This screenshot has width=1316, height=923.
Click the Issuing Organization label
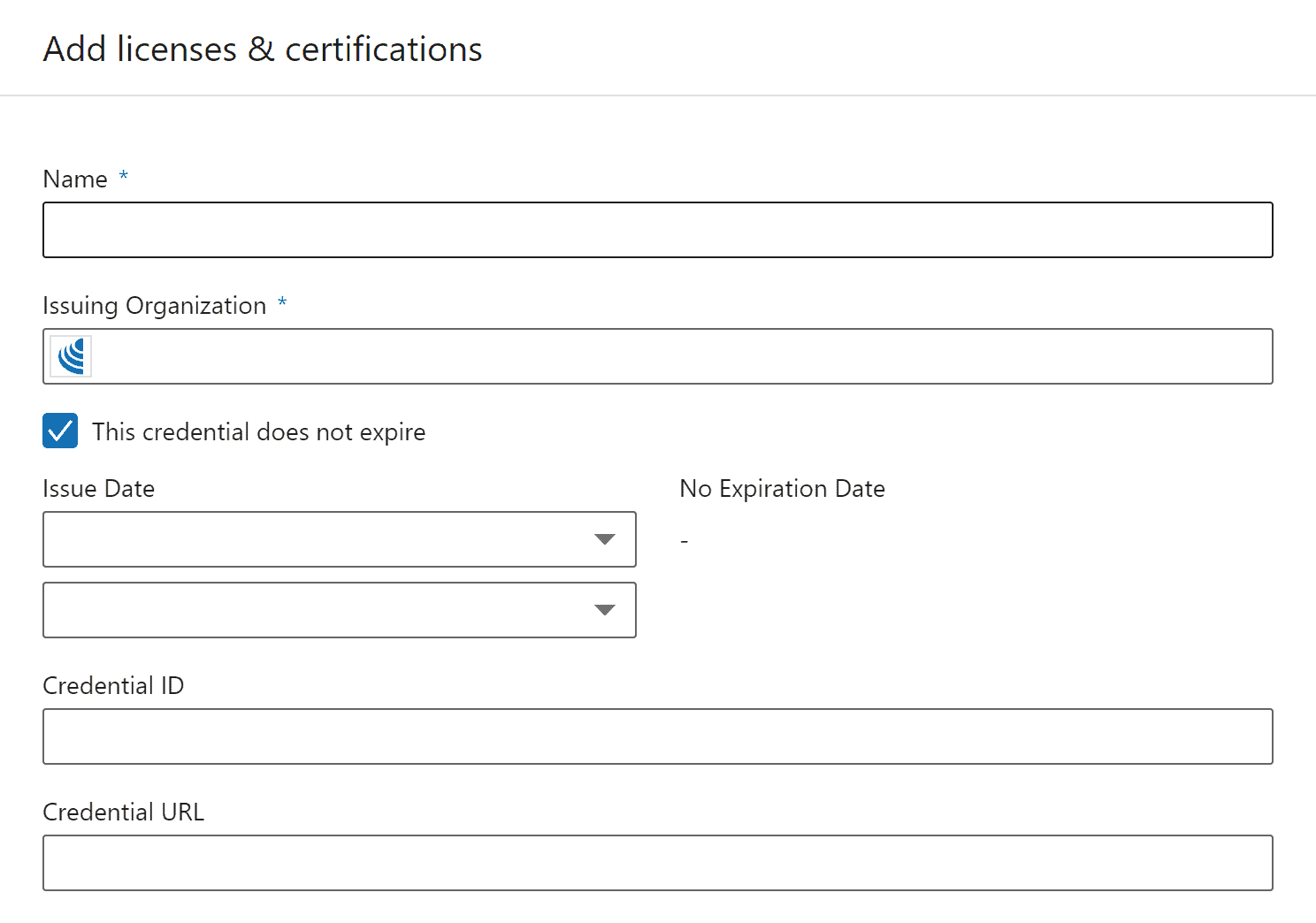click(x=155, y=306)
